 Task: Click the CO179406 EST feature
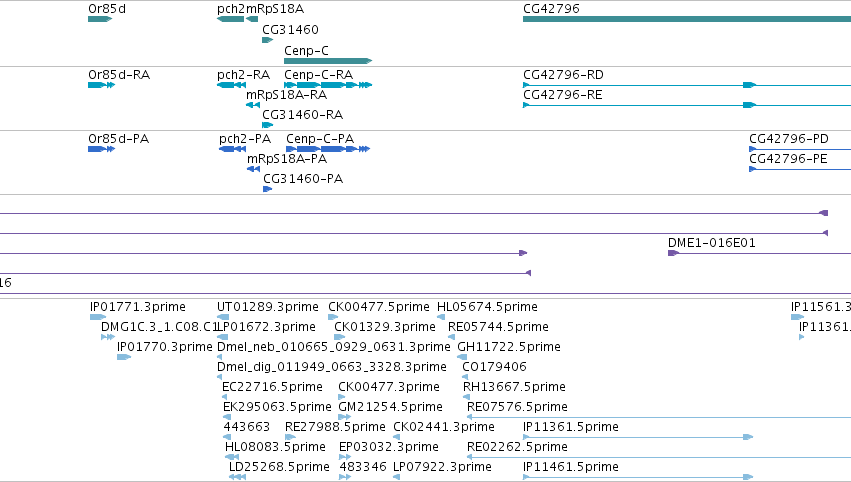(465, 377)
